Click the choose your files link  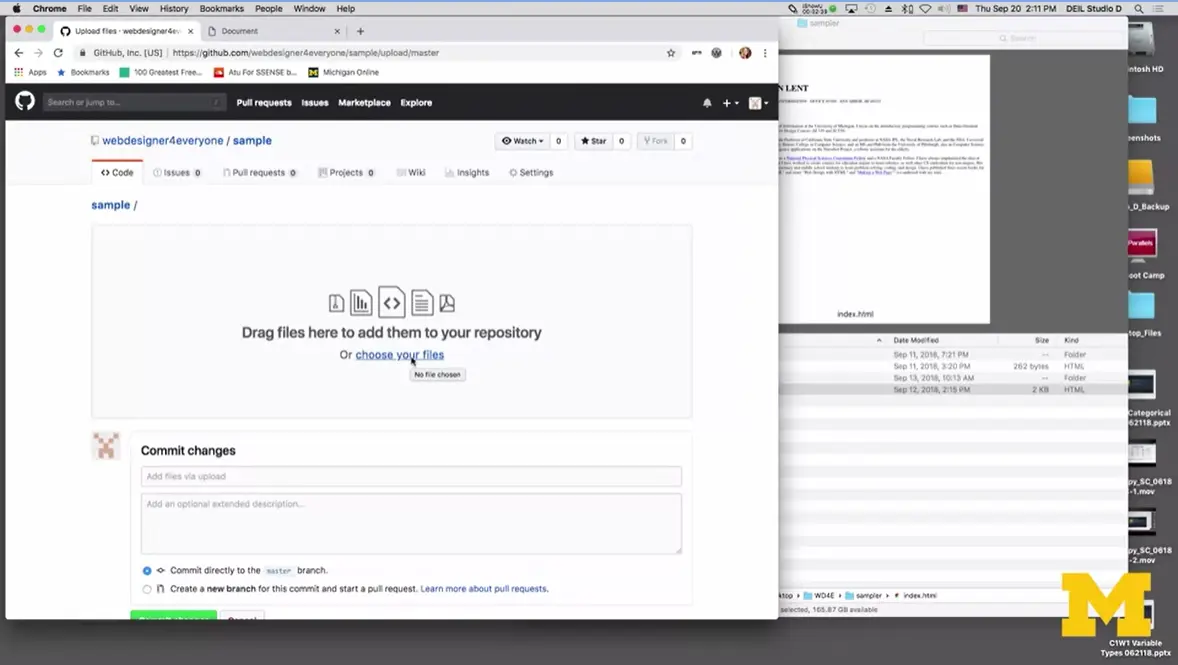pyautogui.click(x=399, y=355)
